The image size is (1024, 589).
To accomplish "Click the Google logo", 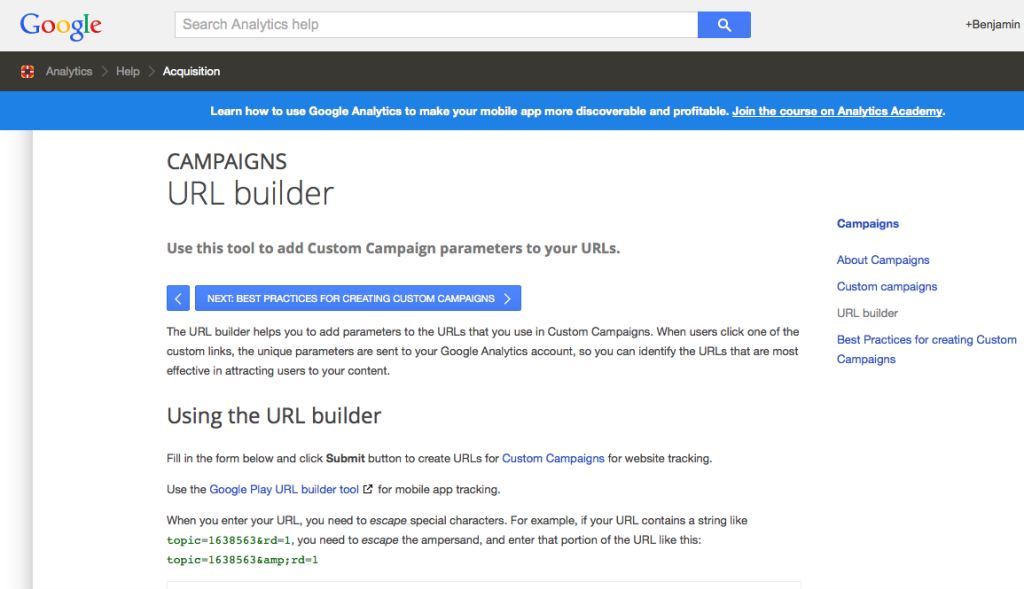I will pyautogui.click(x=61, y=25).
